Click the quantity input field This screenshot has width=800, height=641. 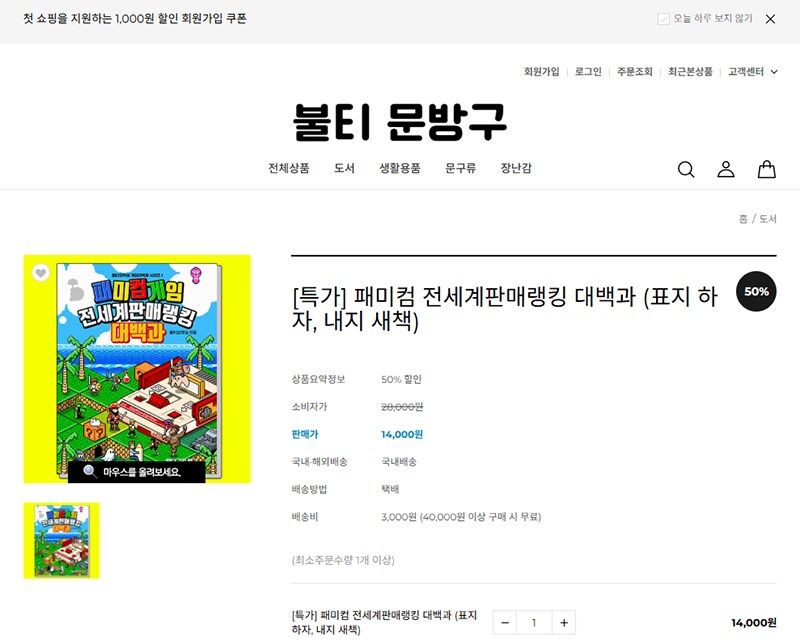[534, 623]
